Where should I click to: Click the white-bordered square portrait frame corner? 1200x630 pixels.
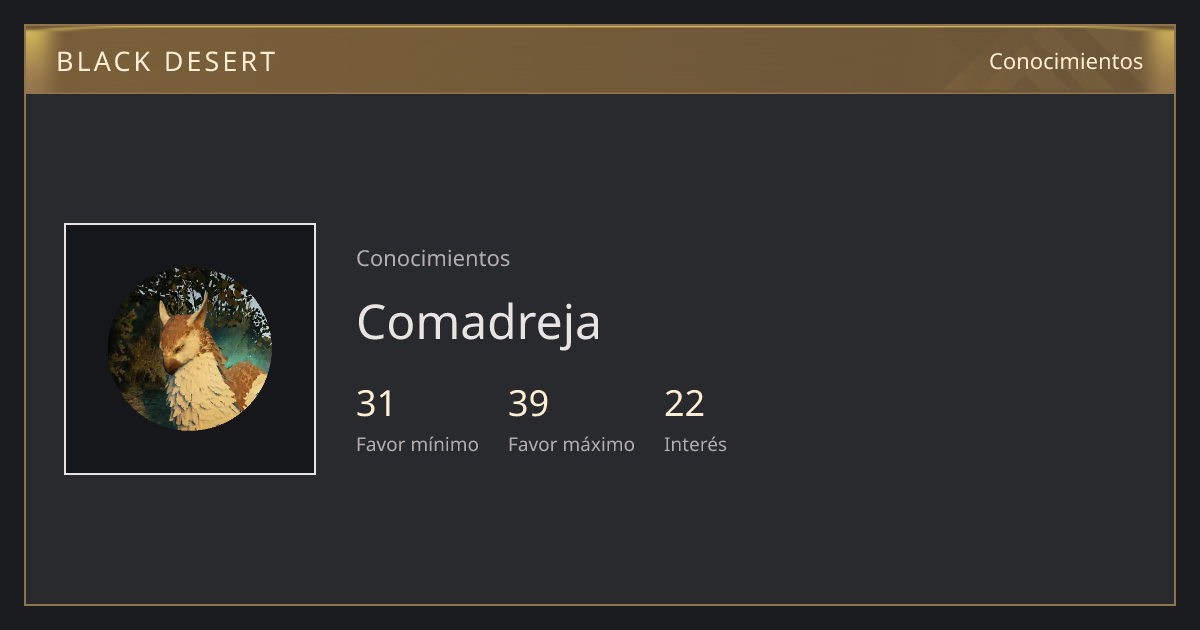(x=66, y=225)
